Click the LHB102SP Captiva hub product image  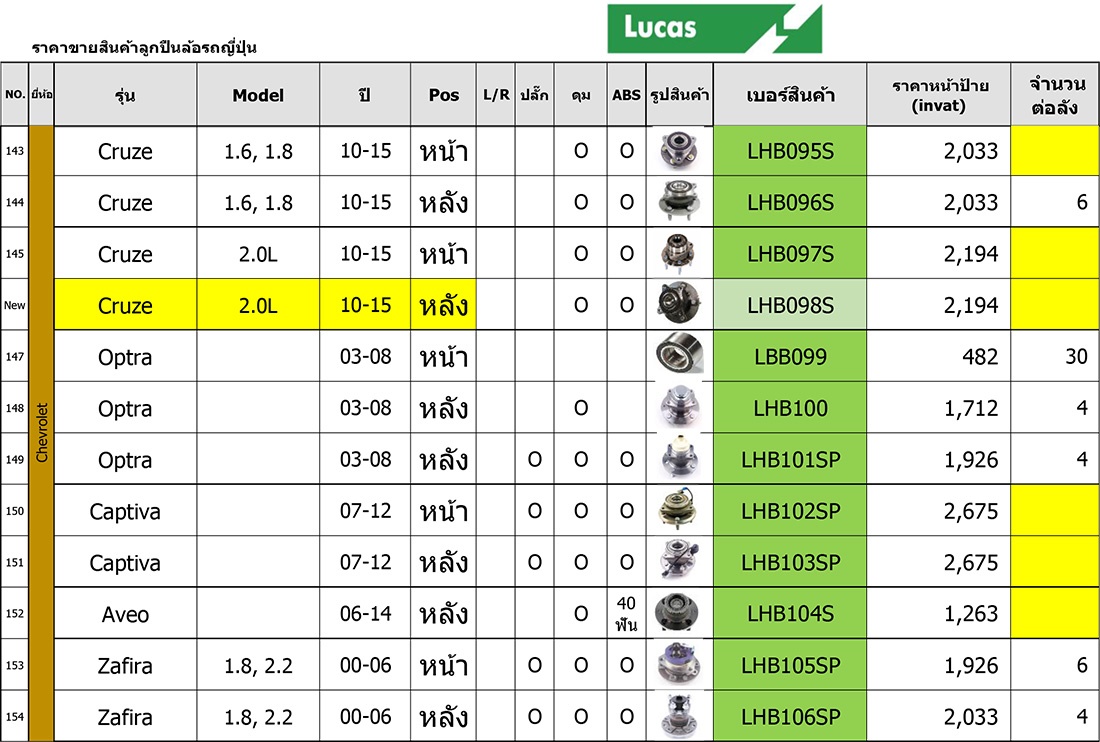pos(679,510)
